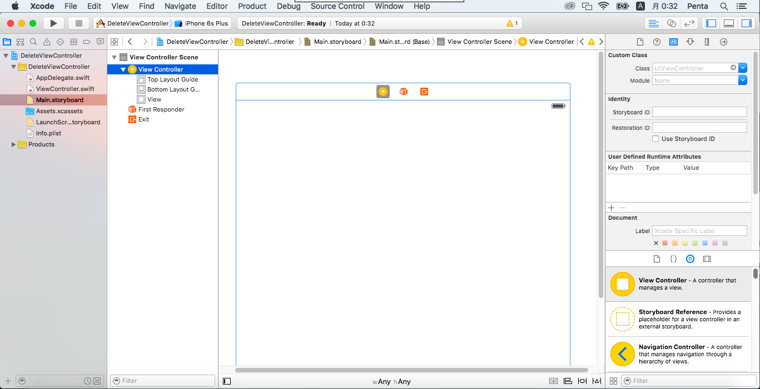
Task: Open the Debug menu
Action: coord(288,6)
